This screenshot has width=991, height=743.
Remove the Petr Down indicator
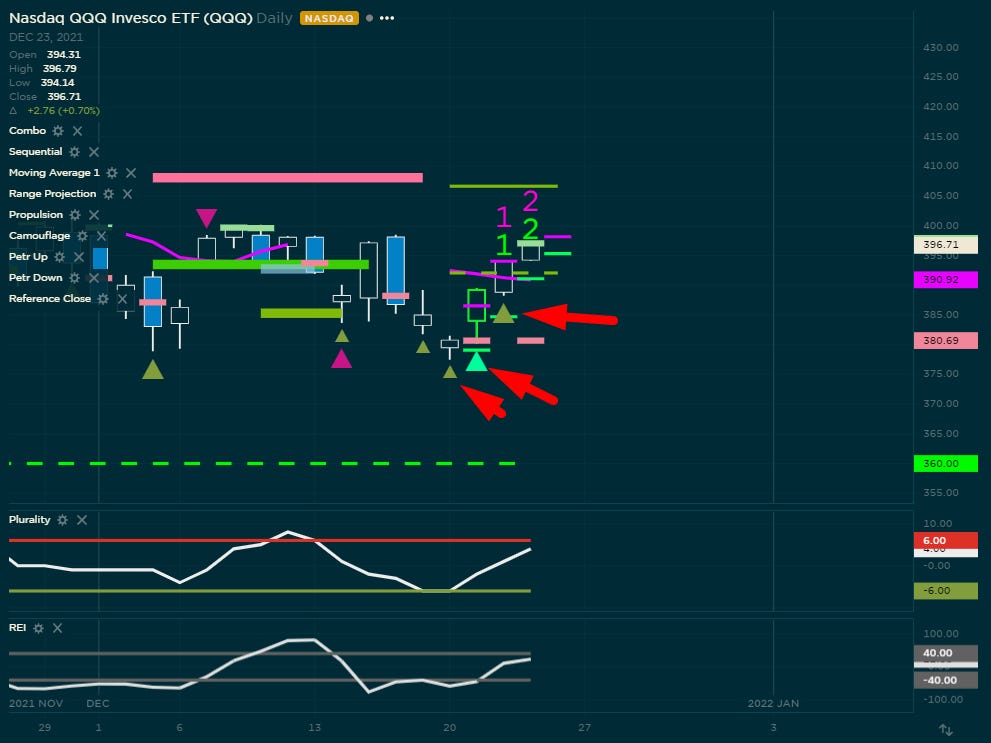[94, 278]
